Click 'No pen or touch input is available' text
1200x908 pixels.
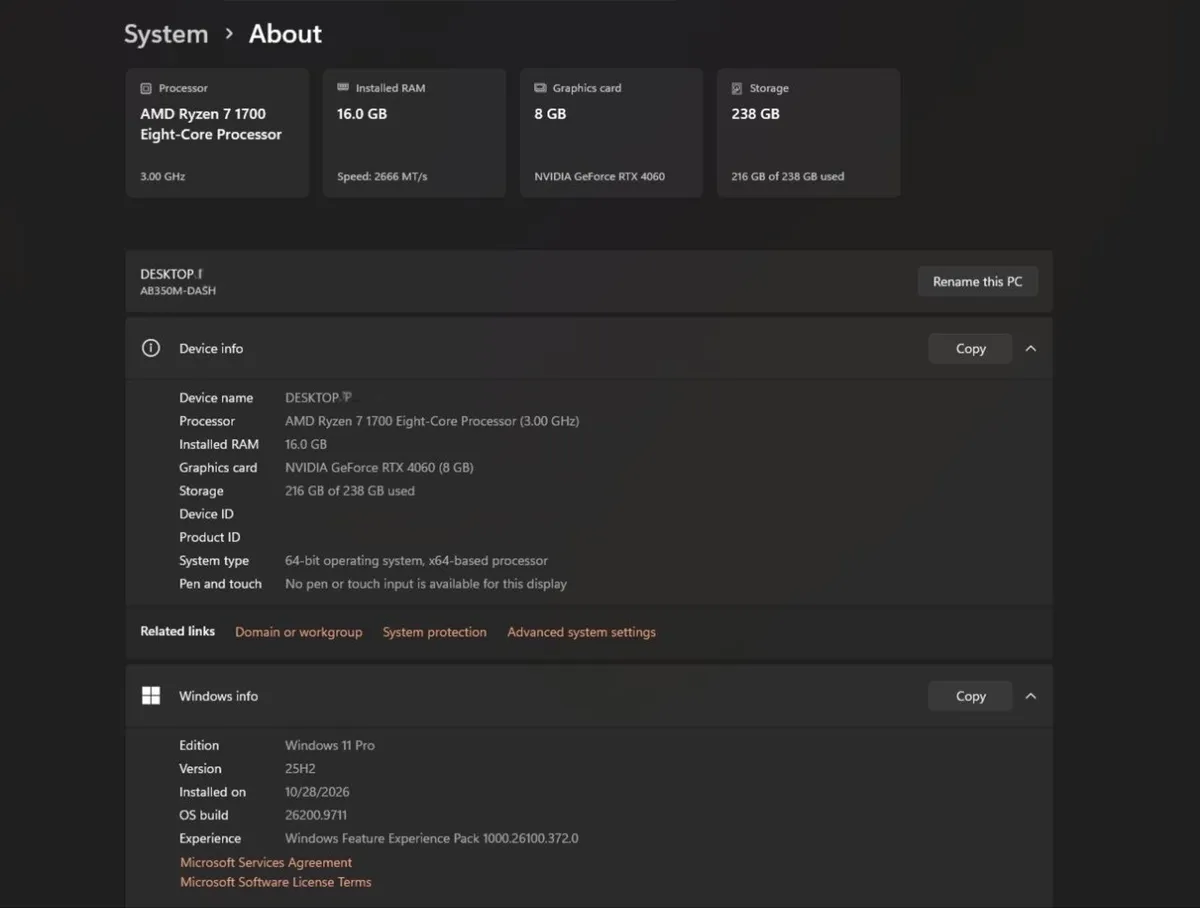click(426, 584)
